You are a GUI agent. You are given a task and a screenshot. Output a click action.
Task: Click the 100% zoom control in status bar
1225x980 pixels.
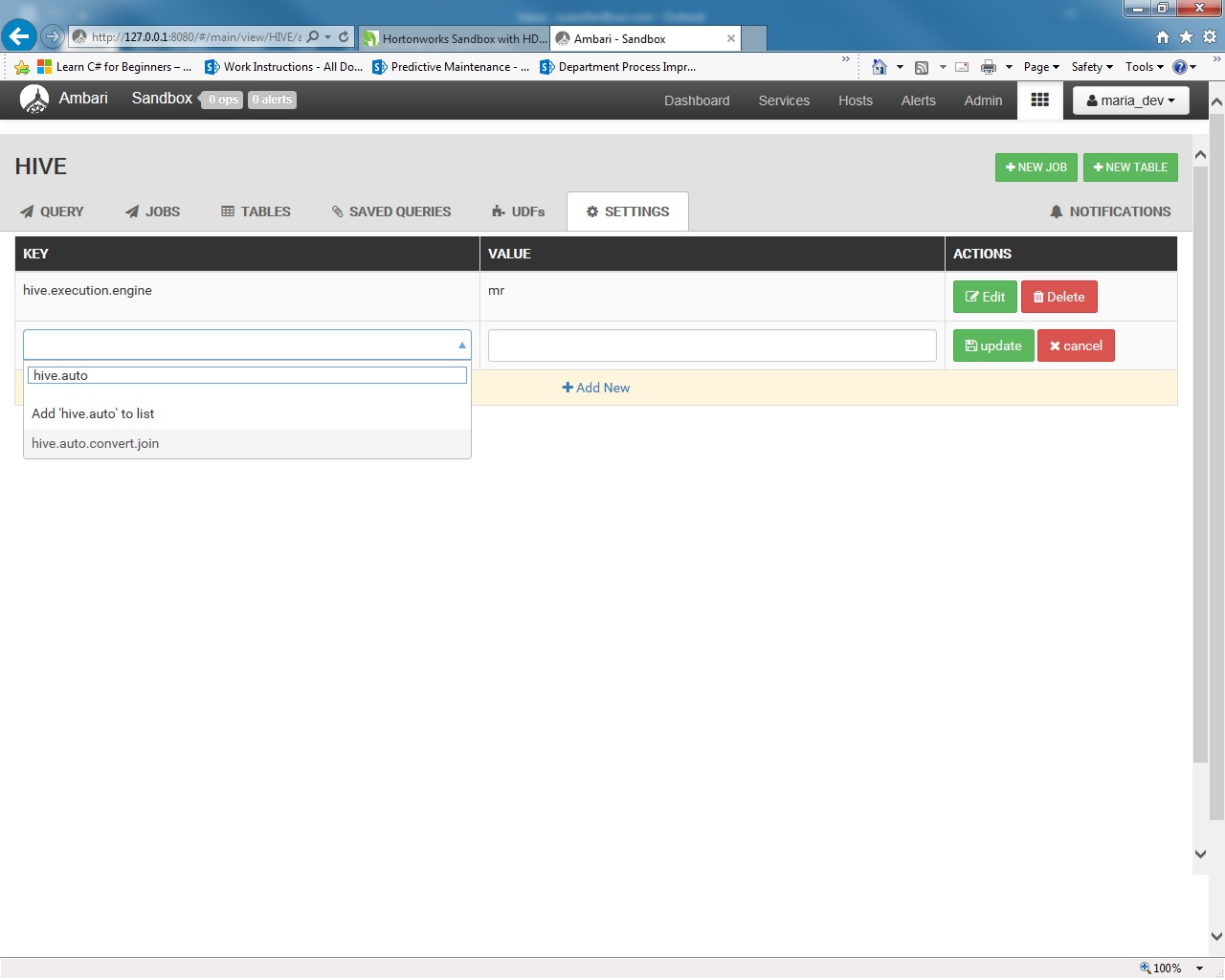point(1166,968)
